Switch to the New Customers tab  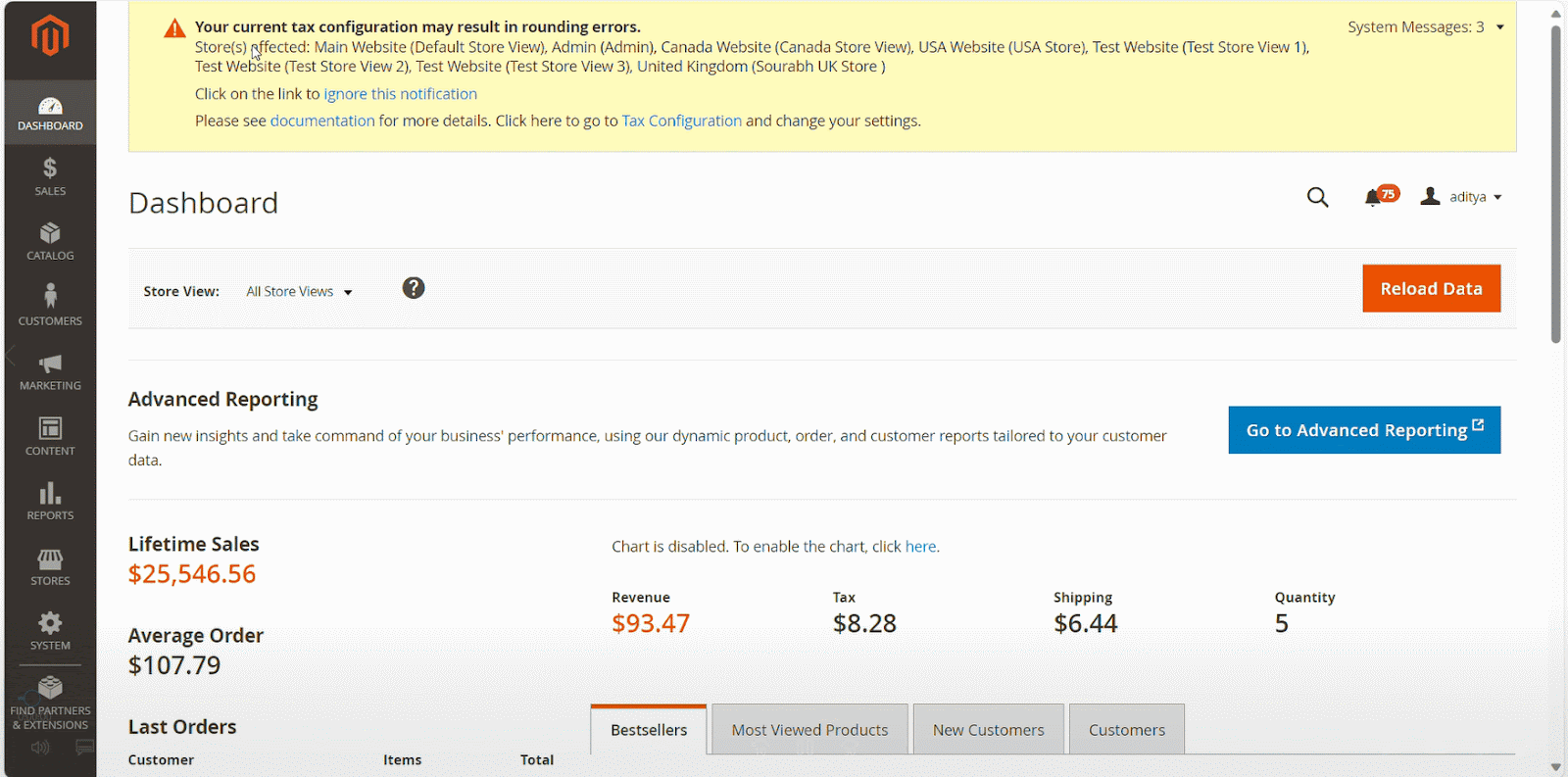988,730
